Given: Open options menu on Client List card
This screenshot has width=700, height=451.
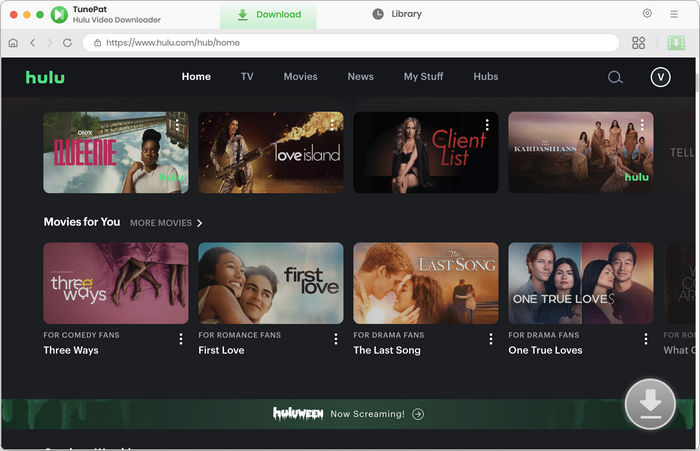Looking at the screenshot, I should [x=487, y=125].
